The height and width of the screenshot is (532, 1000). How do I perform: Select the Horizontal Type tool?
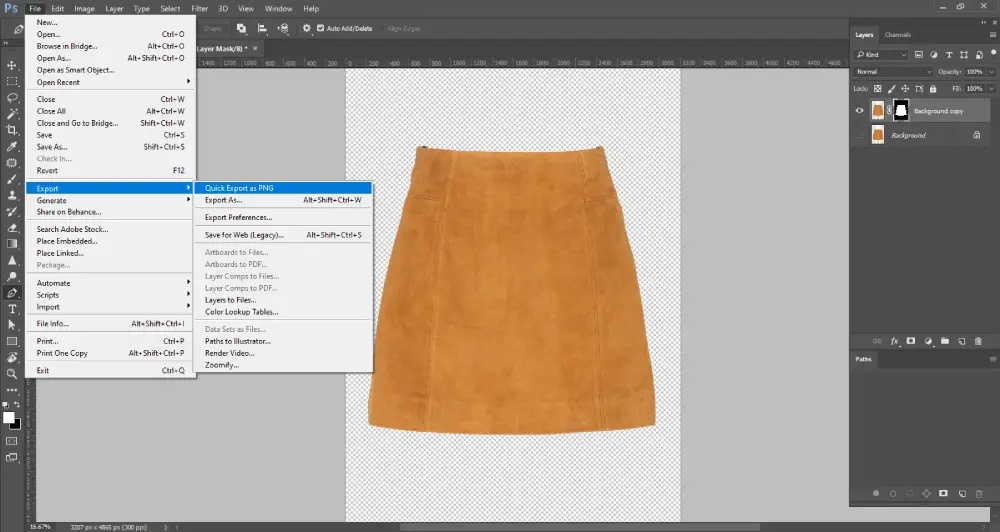point(11,309)
